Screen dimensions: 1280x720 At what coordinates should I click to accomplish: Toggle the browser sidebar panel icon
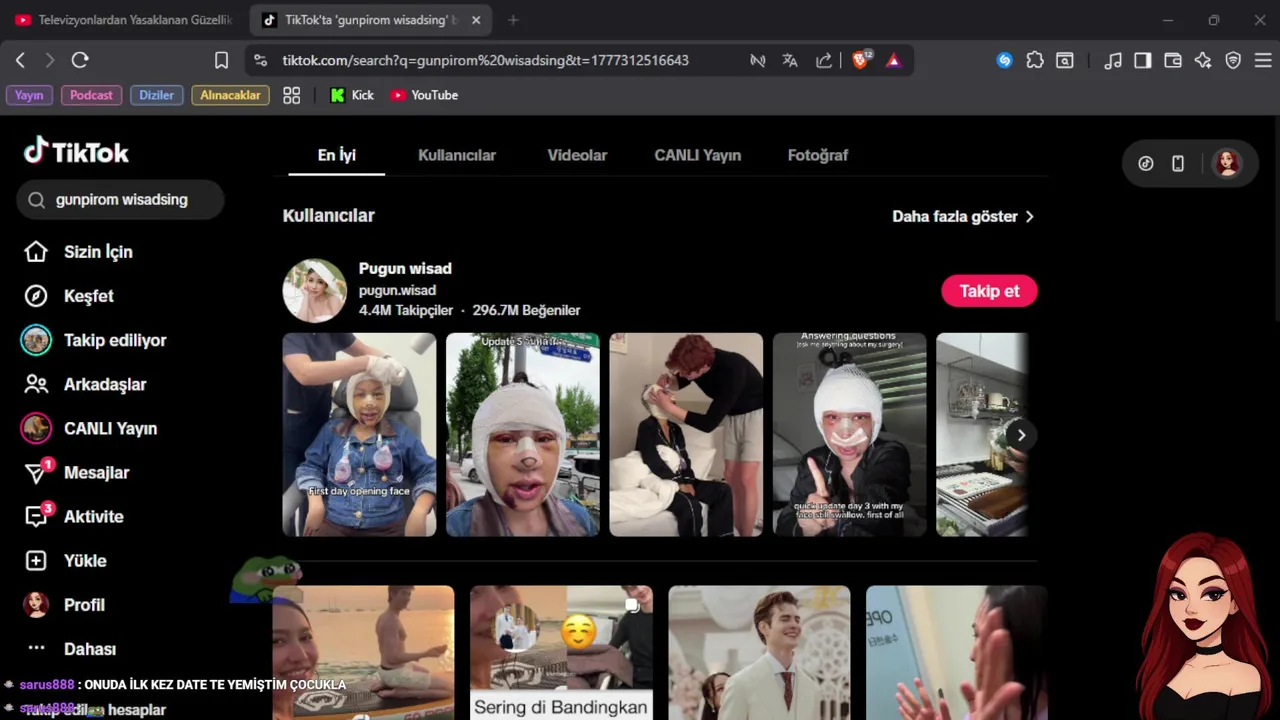point(1143,60)
